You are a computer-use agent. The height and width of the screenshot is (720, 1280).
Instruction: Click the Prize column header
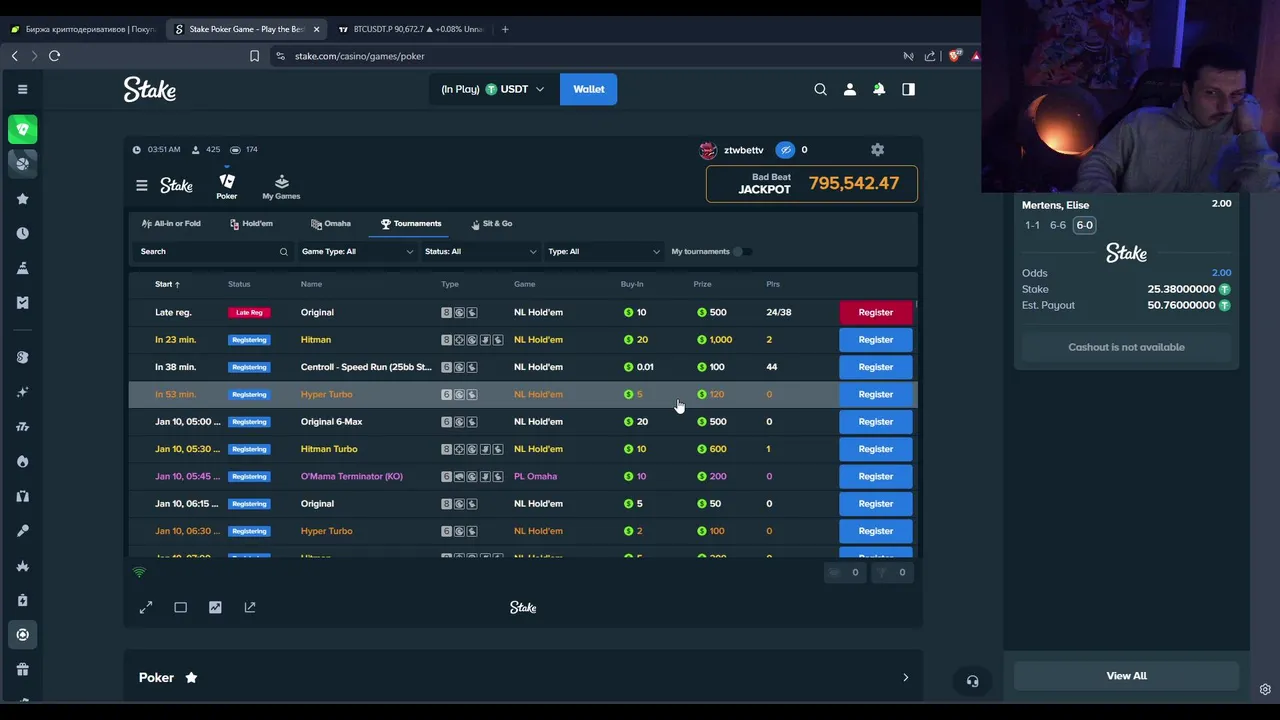tap(702, 284)
